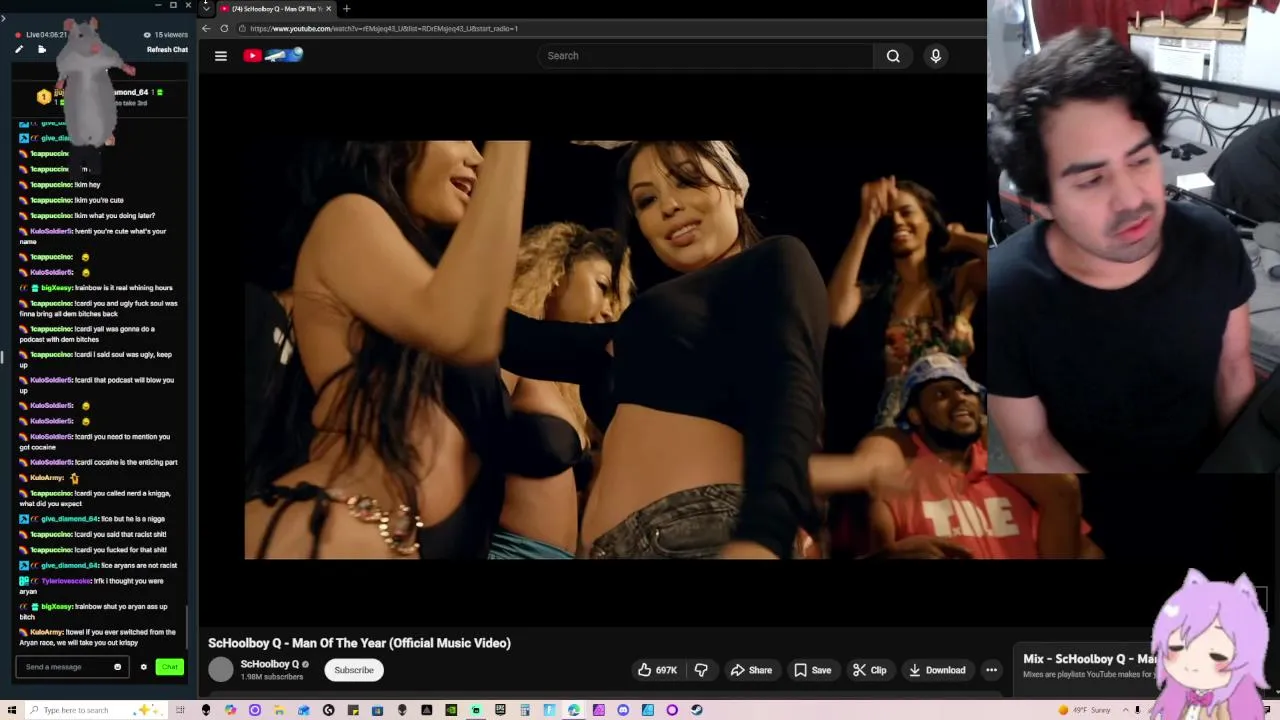Open Discord from the taskbar
This screenshot has width=1280, height=720.
tap(623, 710)
